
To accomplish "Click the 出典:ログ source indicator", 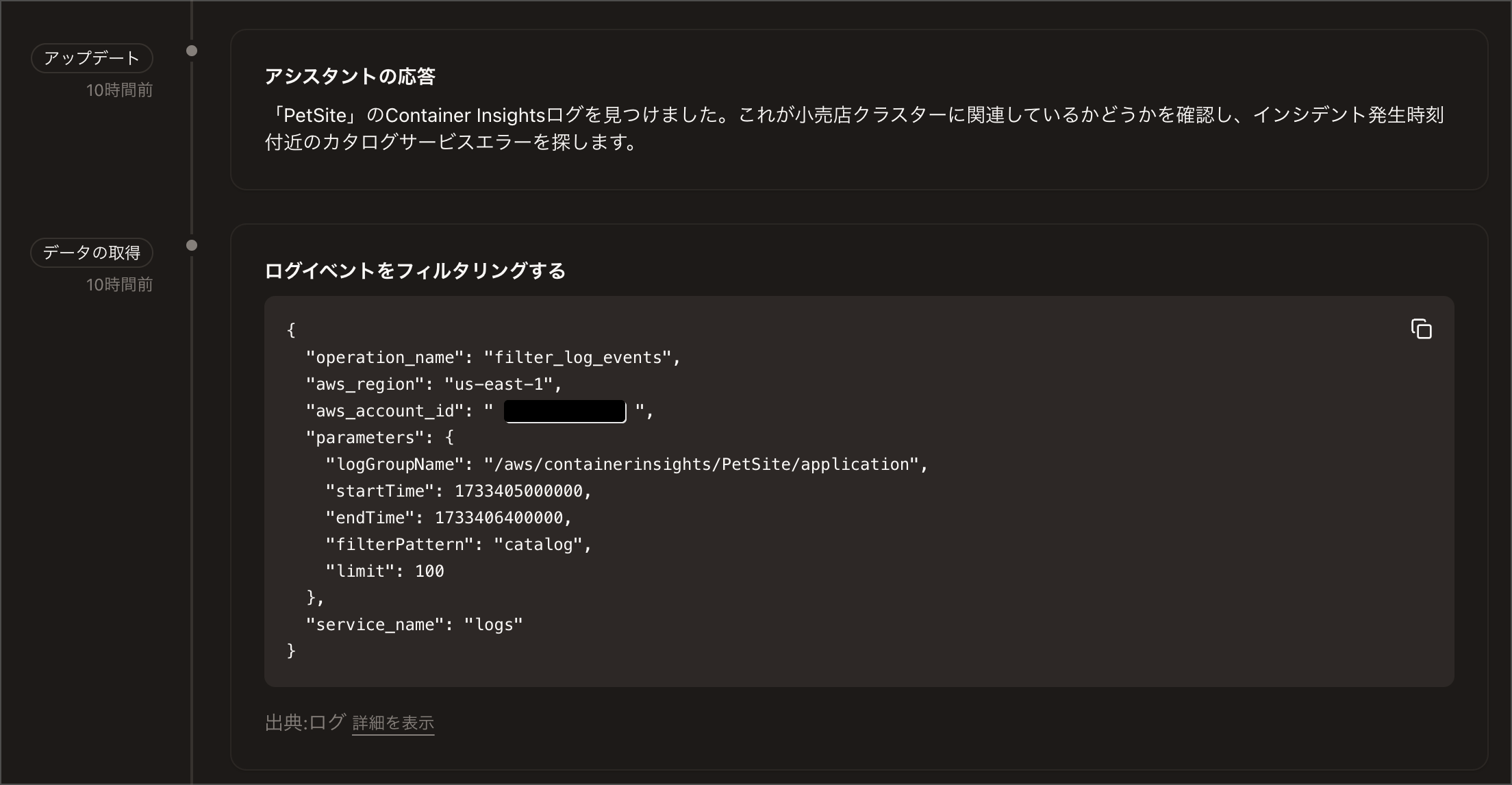I will [305, 721].
